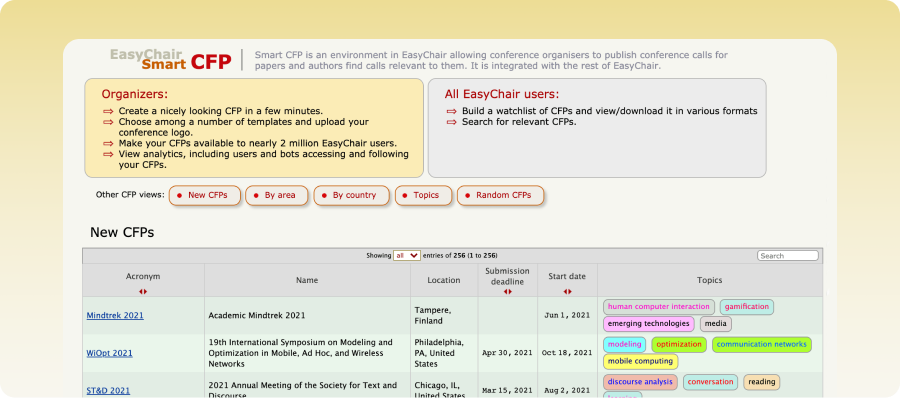Click the table Search field
The height and width of the screenshot is (398, 900).
(788, 256)
